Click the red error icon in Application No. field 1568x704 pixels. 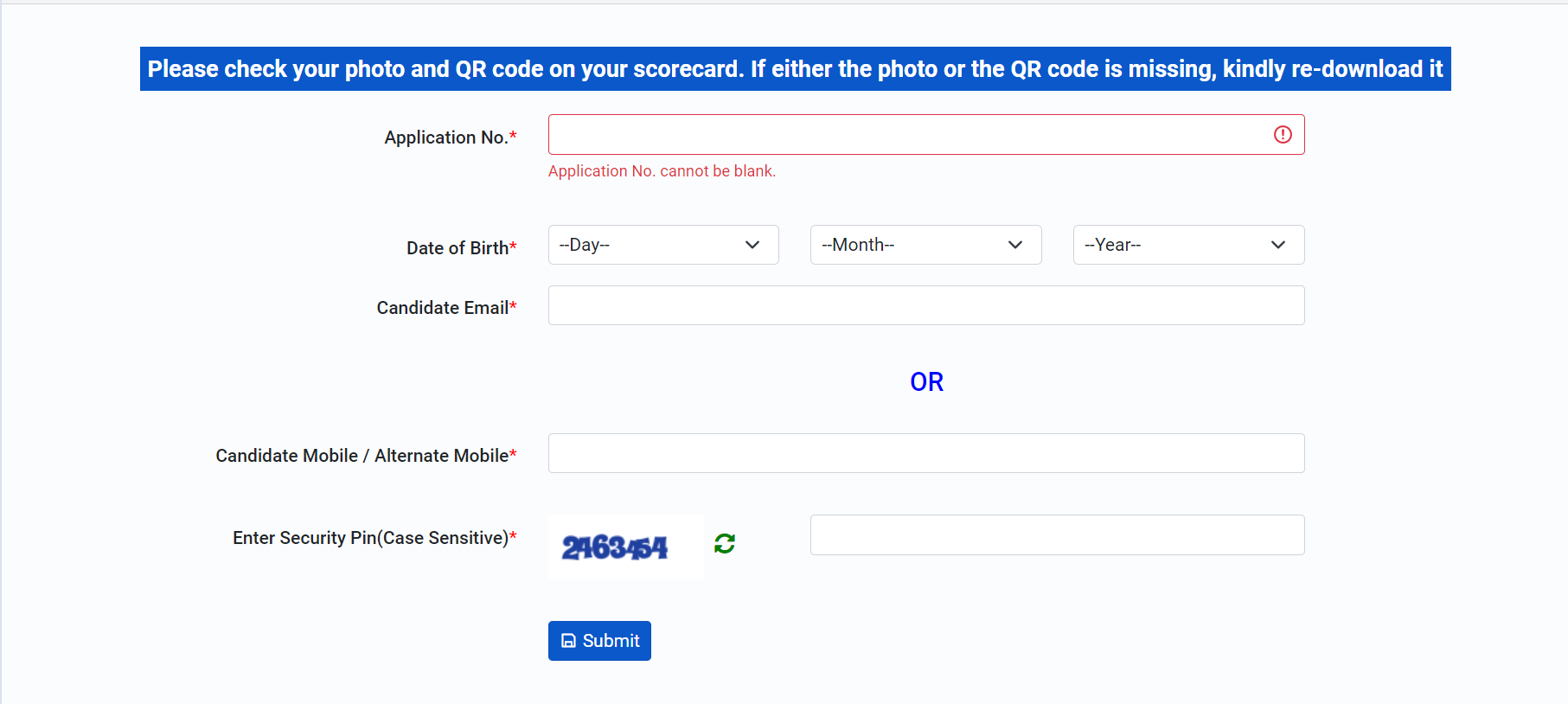(x=1283, y=134)
